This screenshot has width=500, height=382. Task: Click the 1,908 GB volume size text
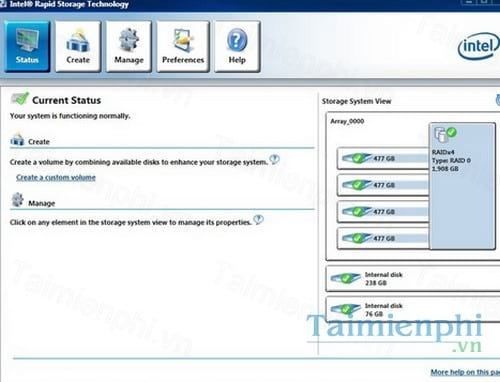445,169
